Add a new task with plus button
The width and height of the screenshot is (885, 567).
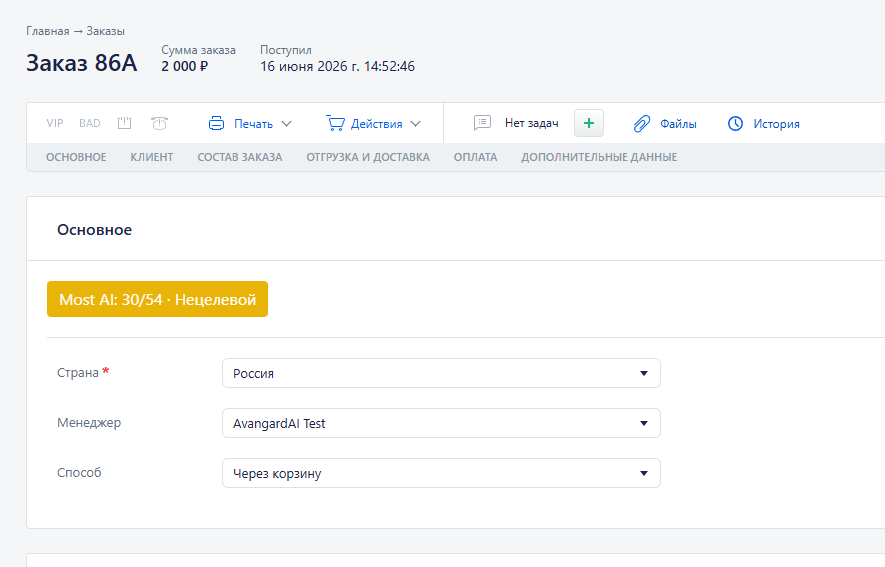[589, 123]
